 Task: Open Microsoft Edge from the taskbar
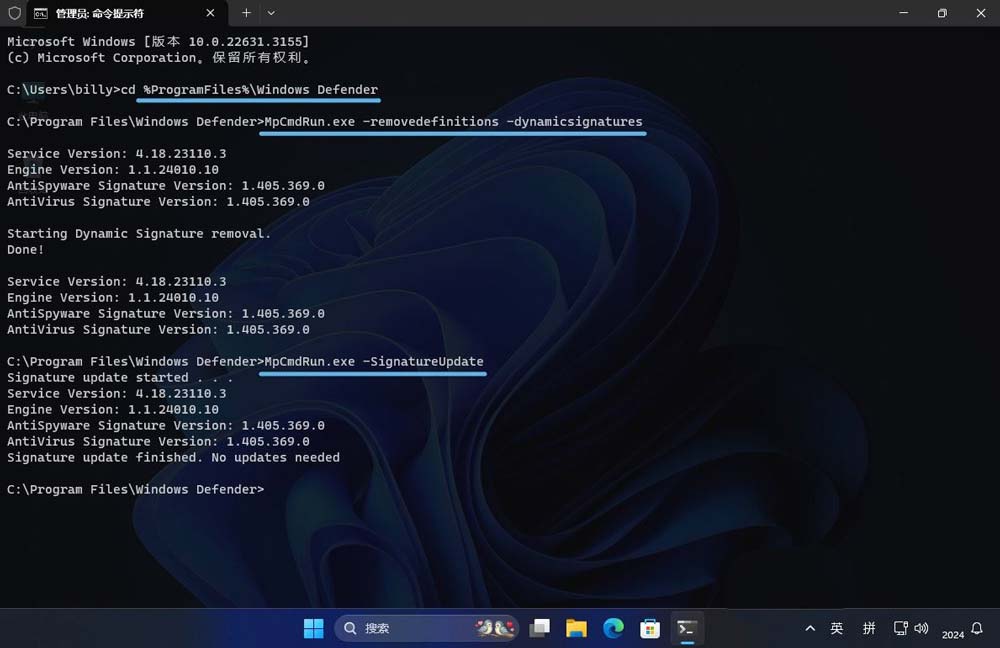pyautogui.click(x=613, y=628)
